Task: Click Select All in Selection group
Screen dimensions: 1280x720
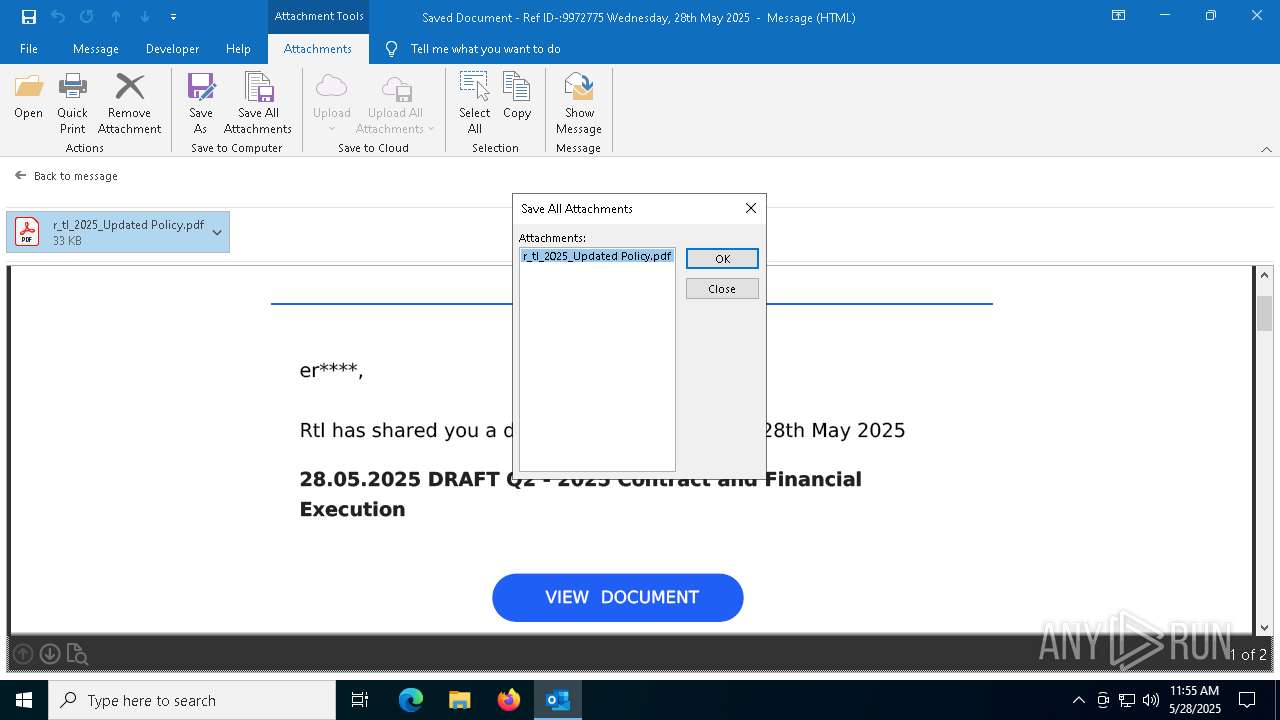Action: coord(475,103)
